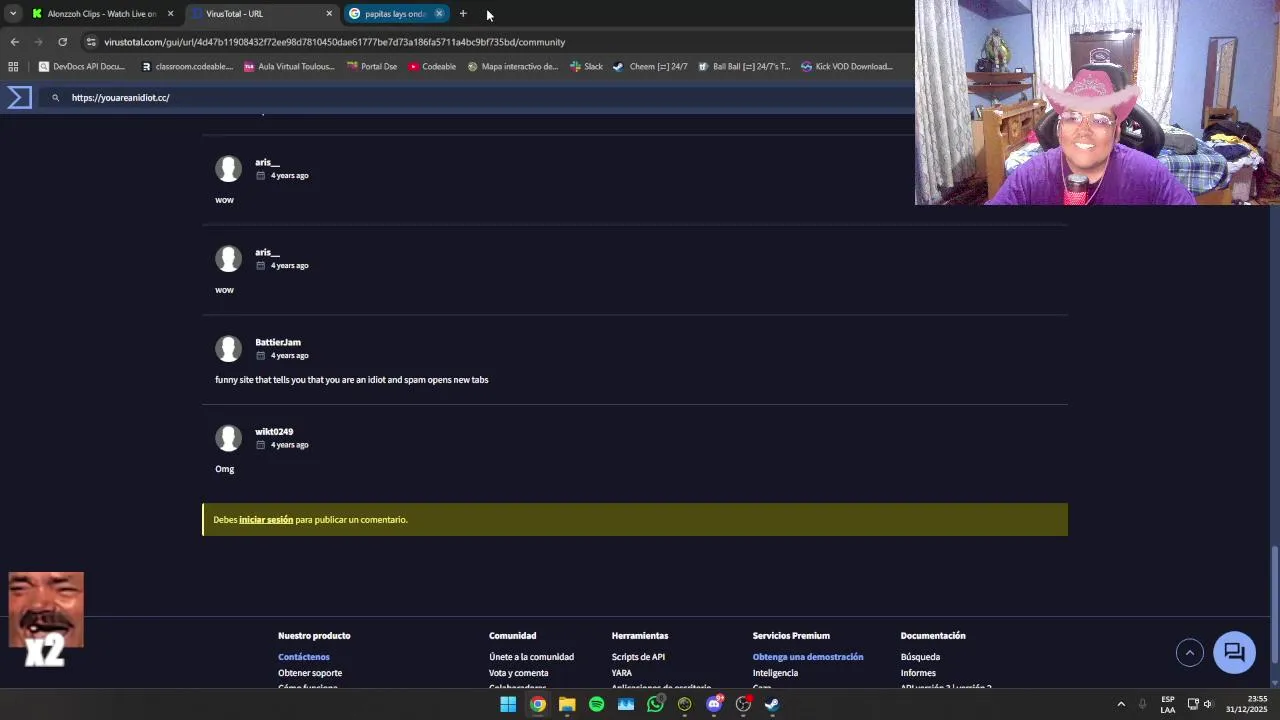
Task: Open File Explorer from taskbar
Action: (x=567, y=704)
